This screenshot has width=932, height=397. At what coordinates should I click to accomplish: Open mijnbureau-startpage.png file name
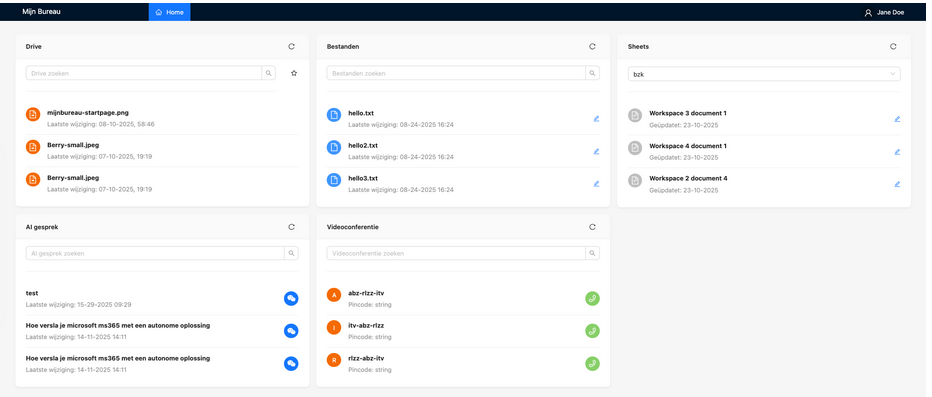point(88,112)
